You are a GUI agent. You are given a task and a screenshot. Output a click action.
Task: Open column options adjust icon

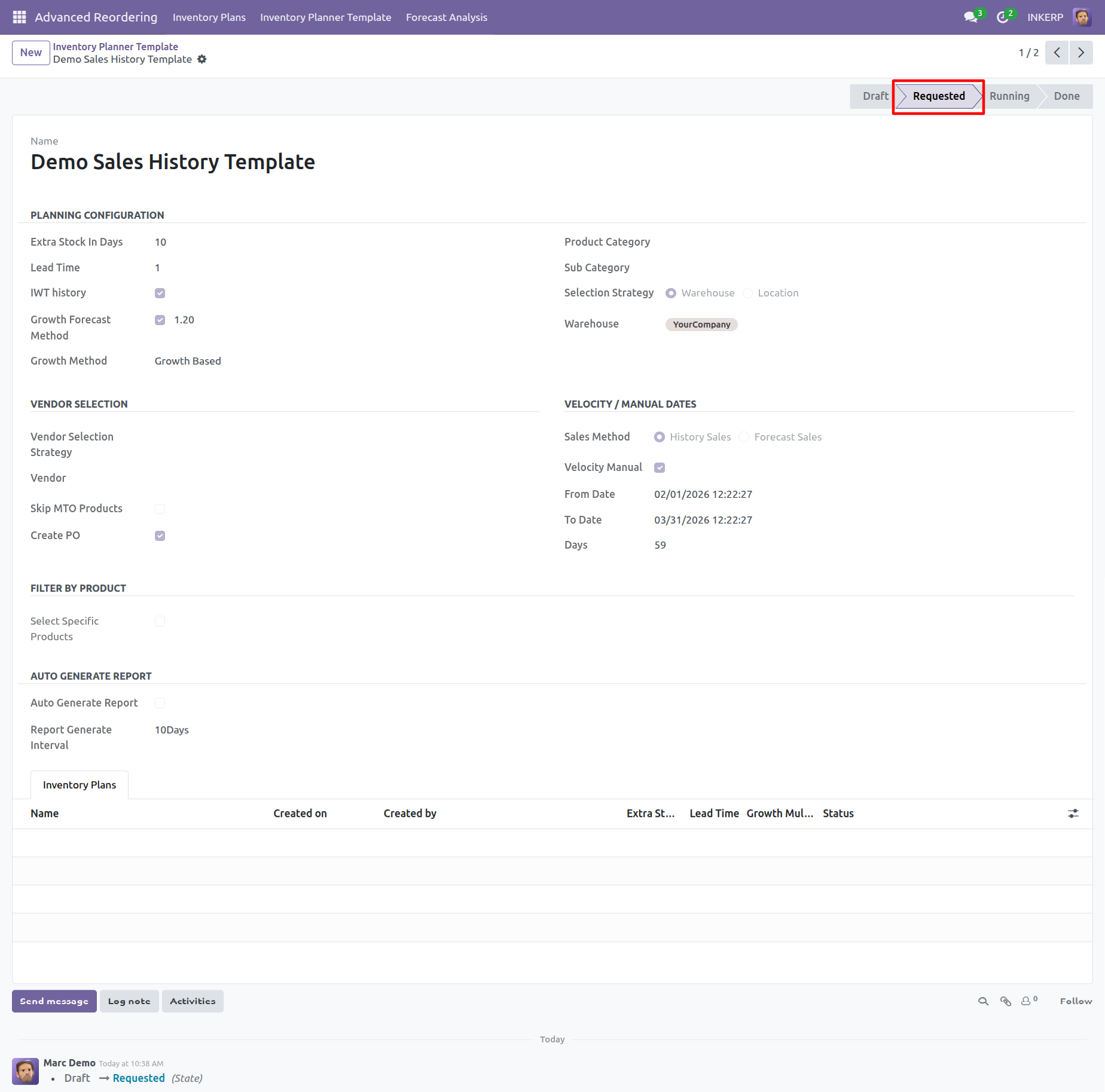tap(1073, 813)
